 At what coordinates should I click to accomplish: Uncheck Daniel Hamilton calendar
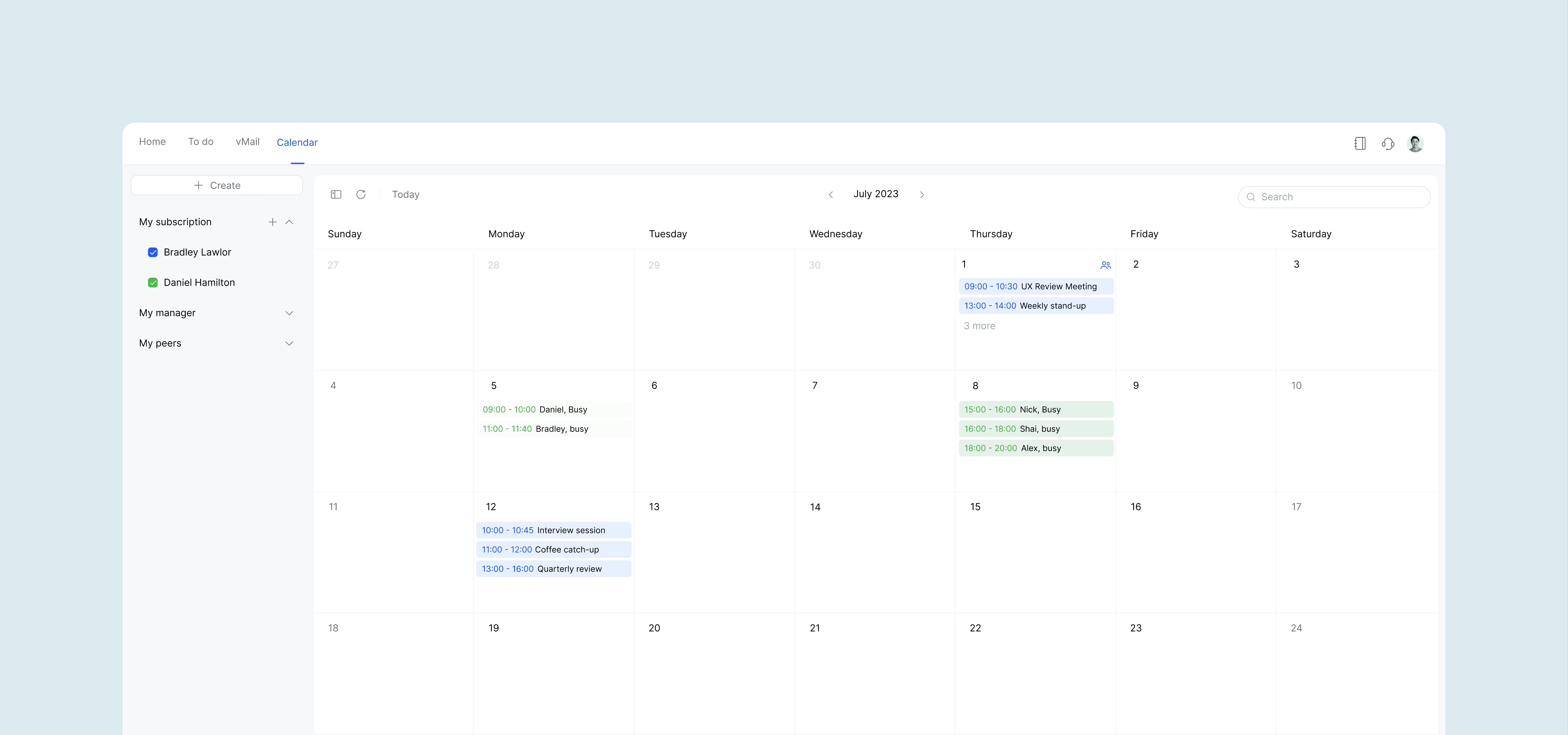[x=153, y=283]
